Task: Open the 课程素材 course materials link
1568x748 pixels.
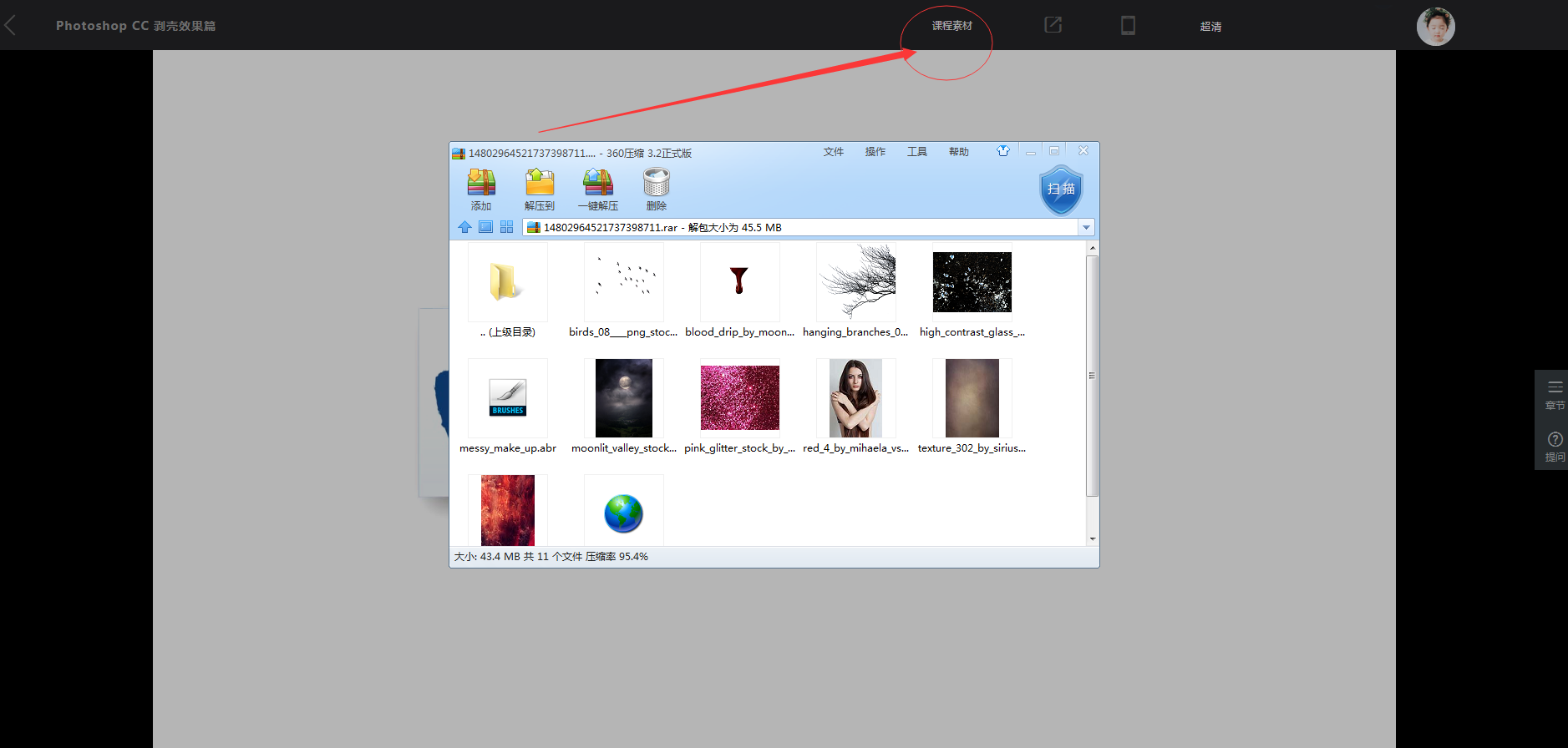Action: (951, 26)
